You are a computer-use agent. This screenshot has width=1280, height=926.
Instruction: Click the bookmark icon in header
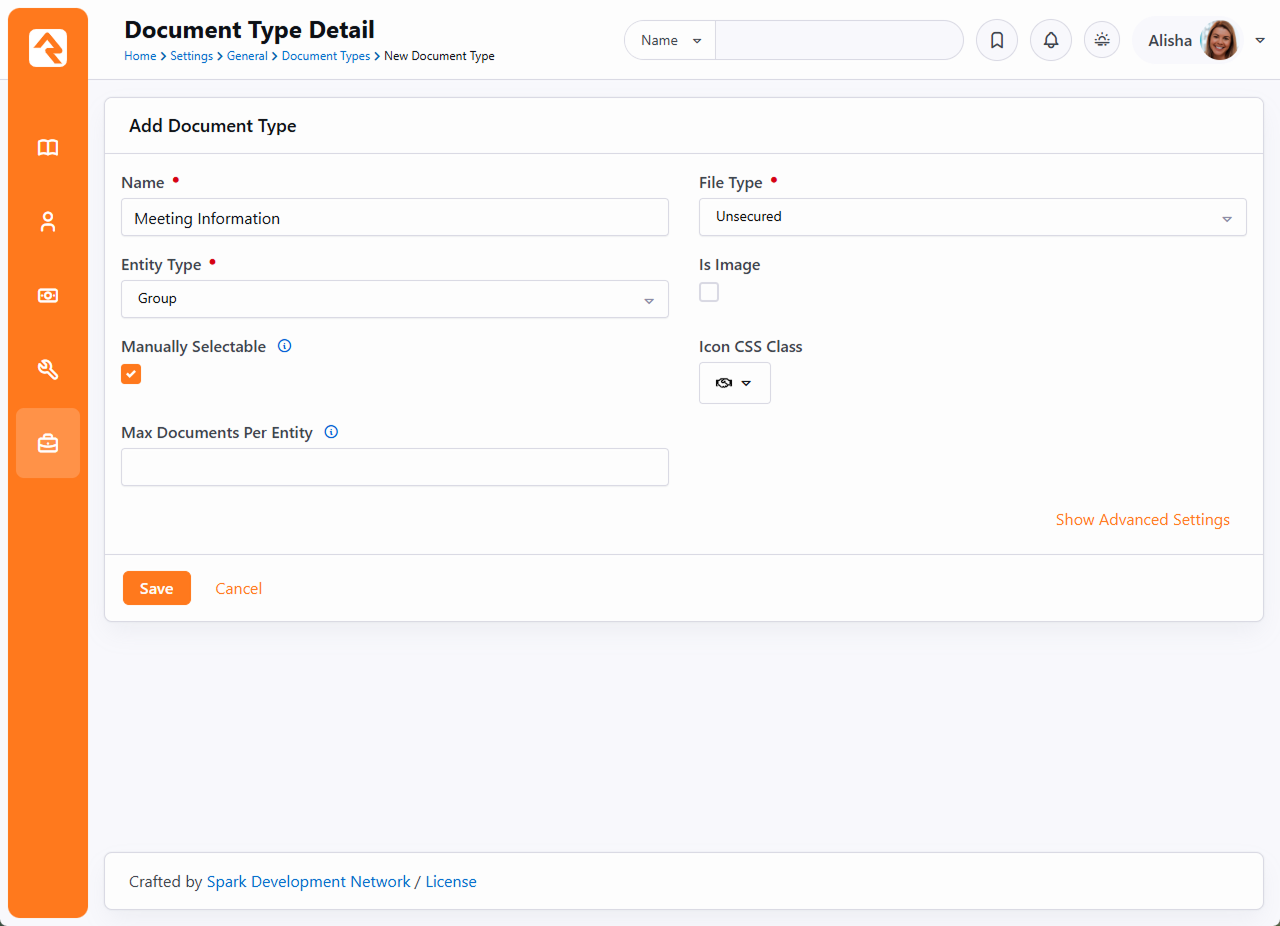[x=996, y=41]
